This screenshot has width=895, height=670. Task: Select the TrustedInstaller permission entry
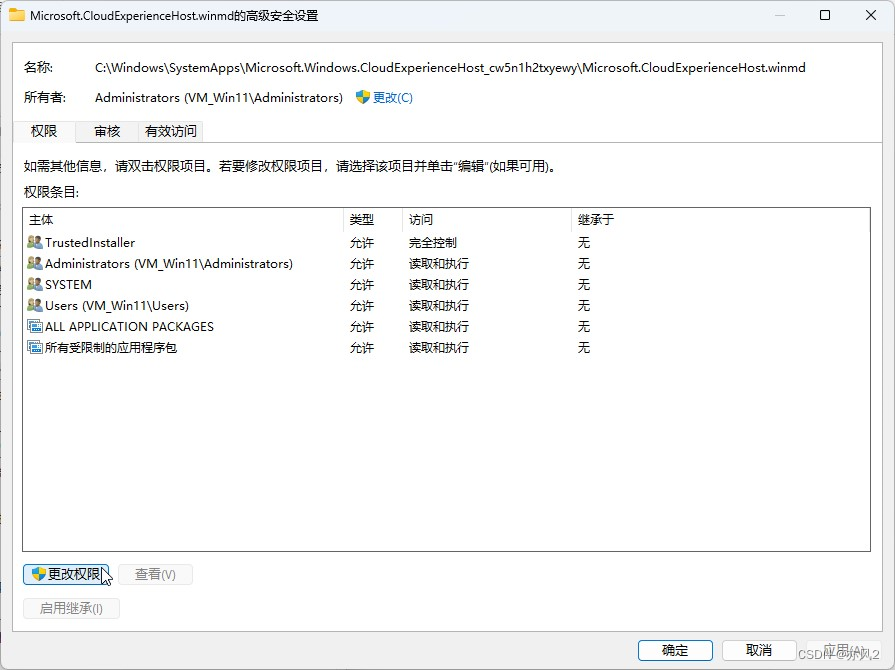(x=446, y=243)
